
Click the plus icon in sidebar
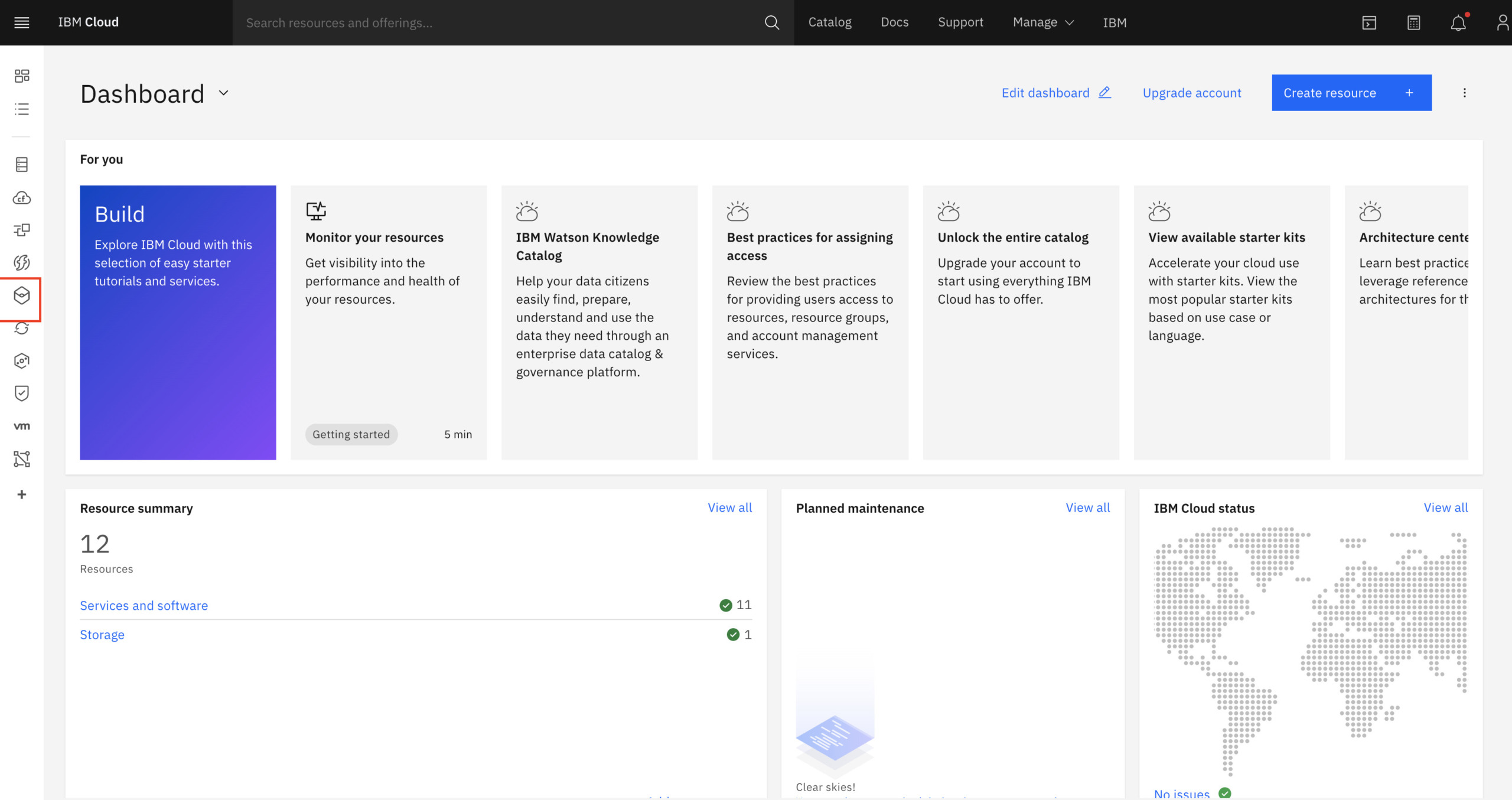22,495
